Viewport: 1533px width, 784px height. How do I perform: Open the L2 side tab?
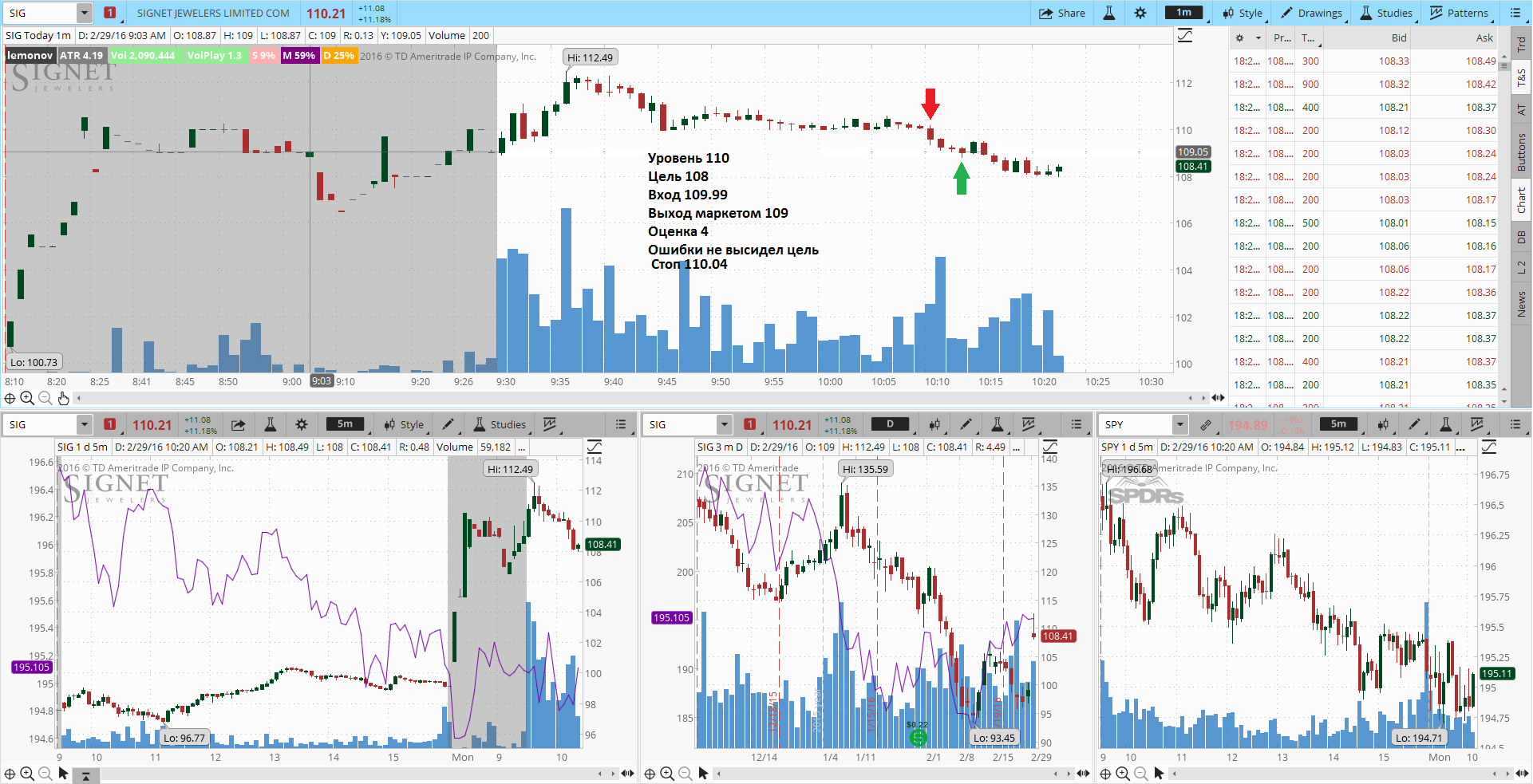click(x=1522, y=267)
